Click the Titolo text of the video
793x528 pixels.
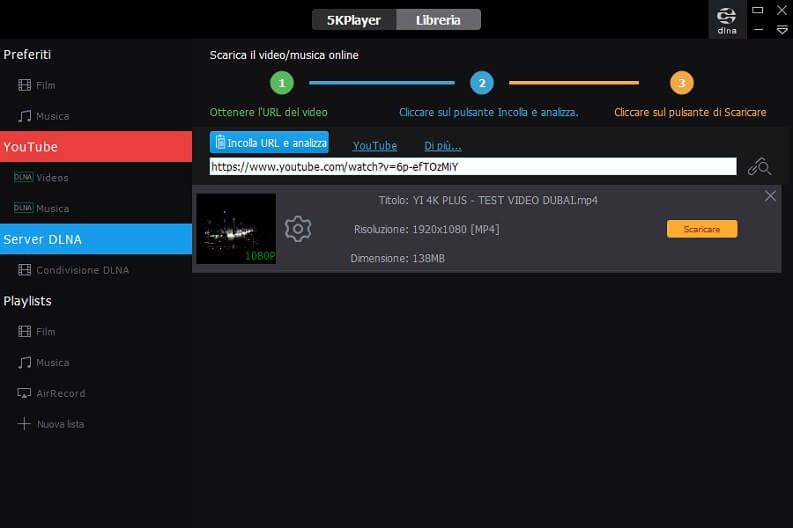click(x=488, y=200)
